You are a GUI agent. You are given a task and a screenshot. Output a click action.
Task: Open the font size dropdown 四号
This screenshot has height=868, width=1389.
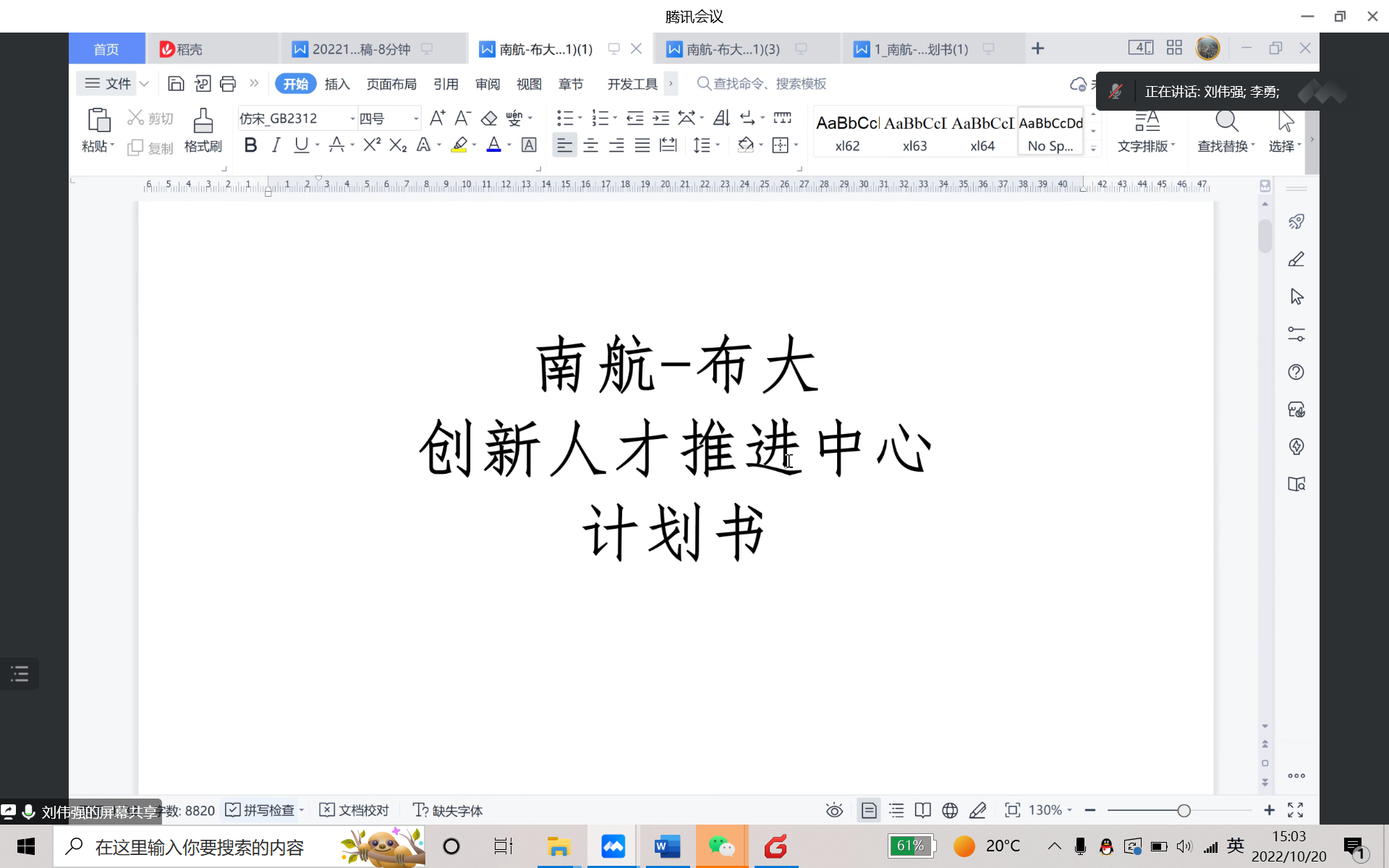(416, 119)
